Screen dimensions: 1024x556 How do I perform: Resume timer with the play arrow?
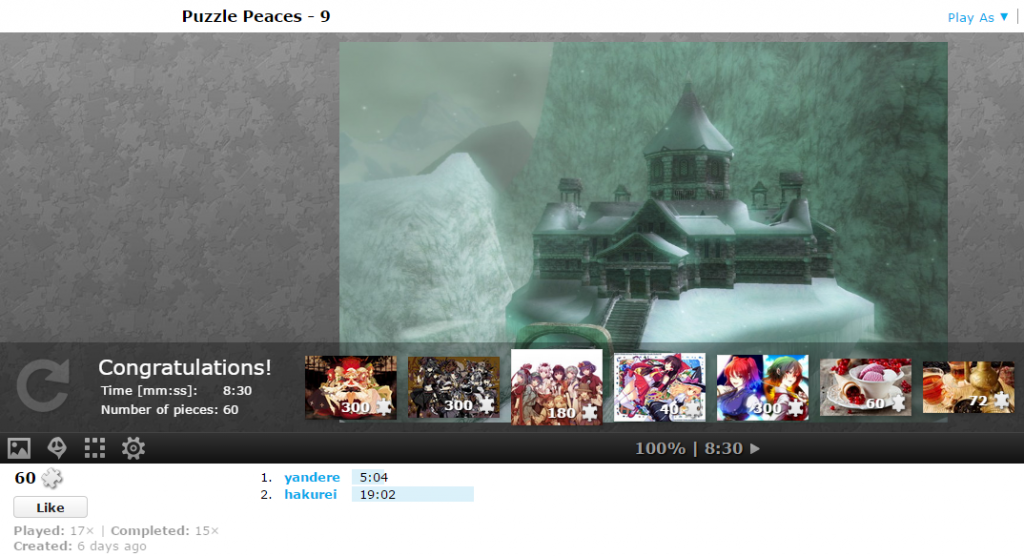coord(755,449)
